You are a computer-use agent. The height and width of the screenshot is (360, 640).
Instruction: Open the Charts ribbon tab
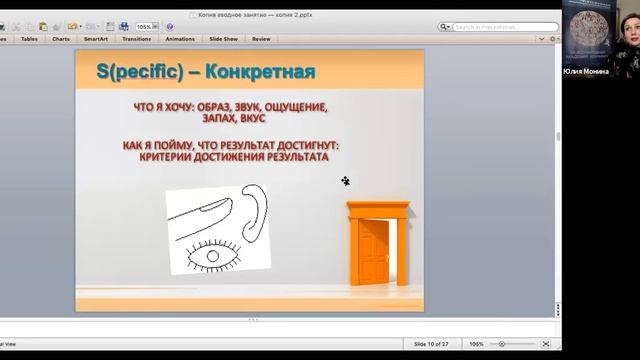coord(61,39)
